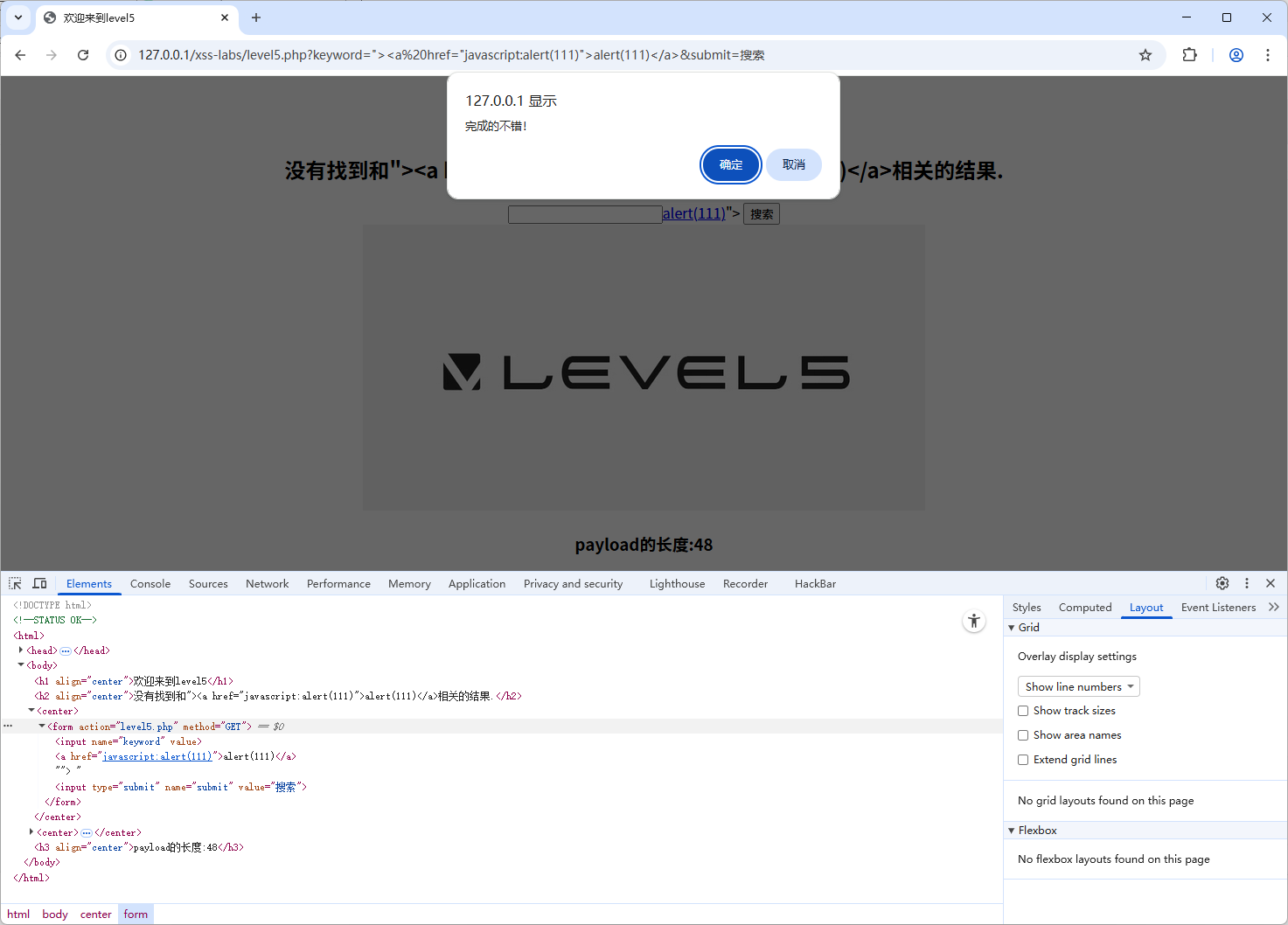Select the center breadcrumb
The image size is (1288, 925).
pyautogui.click(x=96, y=915)
